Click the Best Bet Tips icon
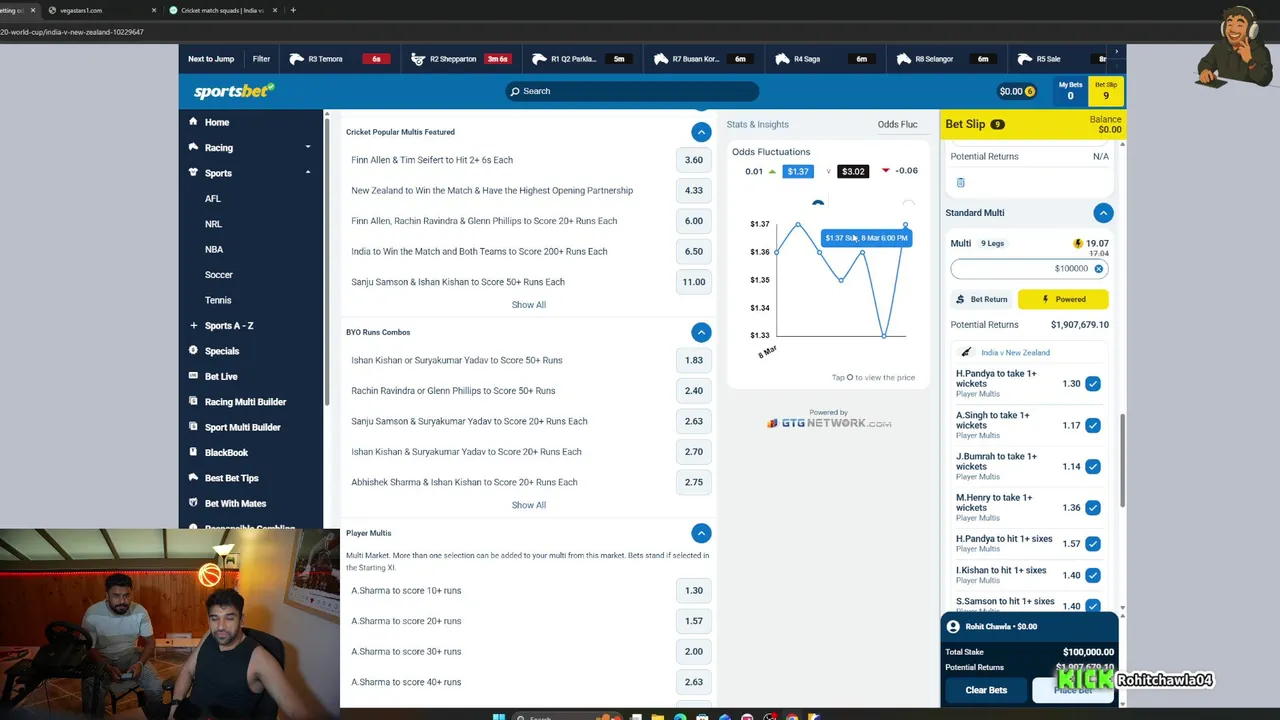Viewport: 1280px width, 720px height. (x=194, y=478)
